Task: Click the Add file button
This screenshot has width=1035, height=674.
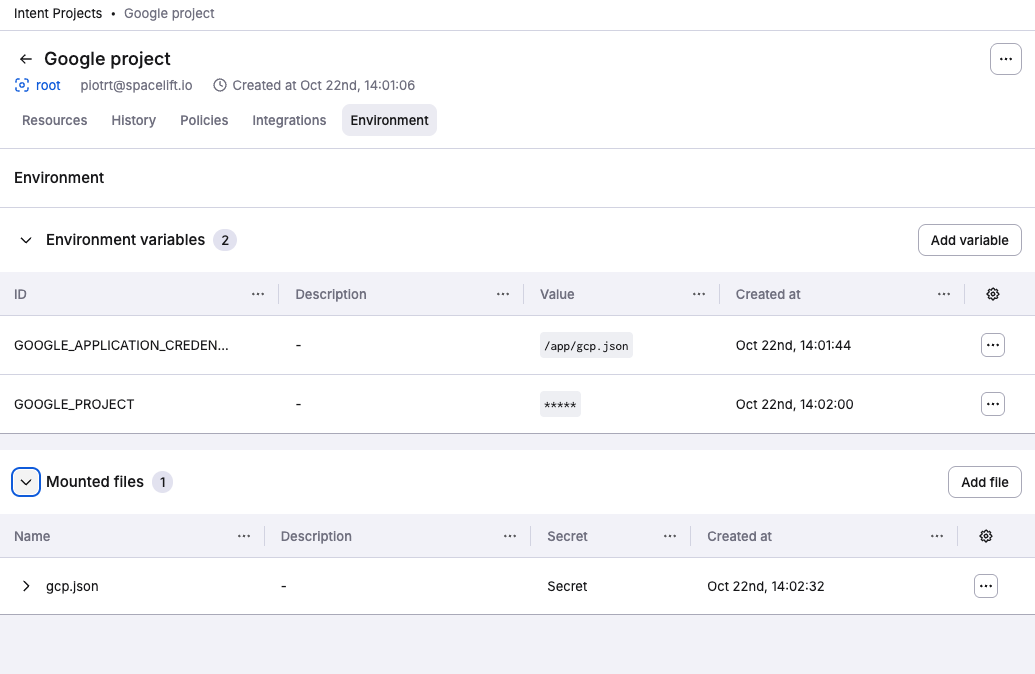Action: [x=984, y=482]
